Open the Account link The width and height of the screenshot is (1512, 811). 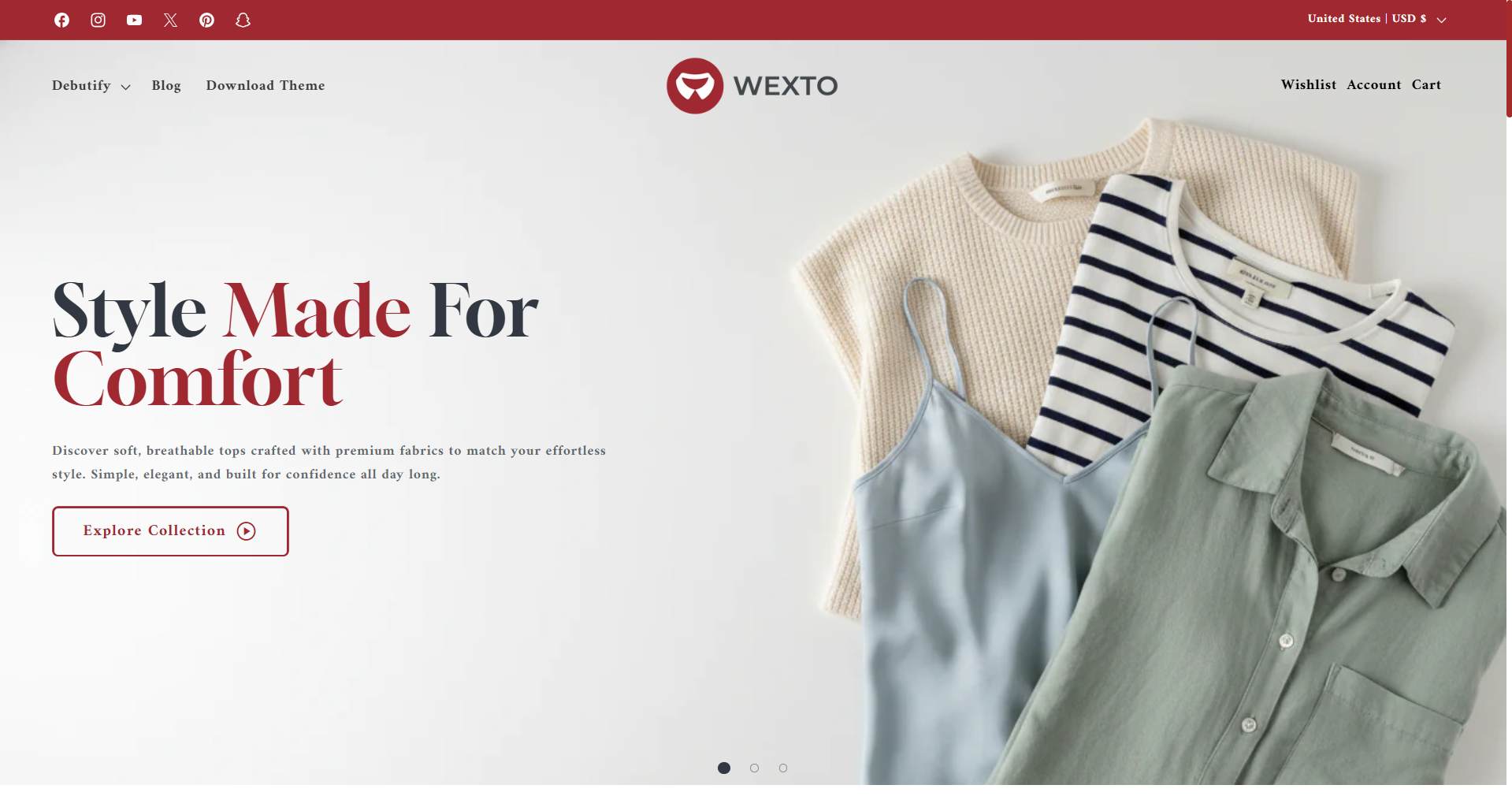[1373, 84]
